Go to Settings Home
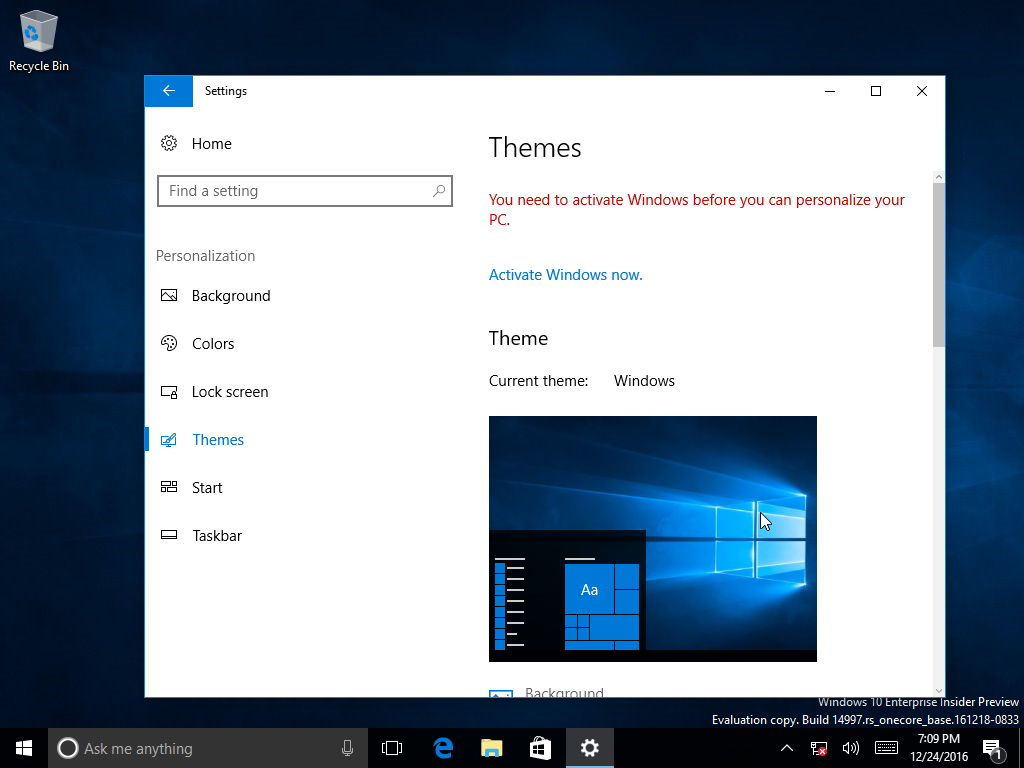Viewport: 1024px width, 768px height. click(196, 144)
